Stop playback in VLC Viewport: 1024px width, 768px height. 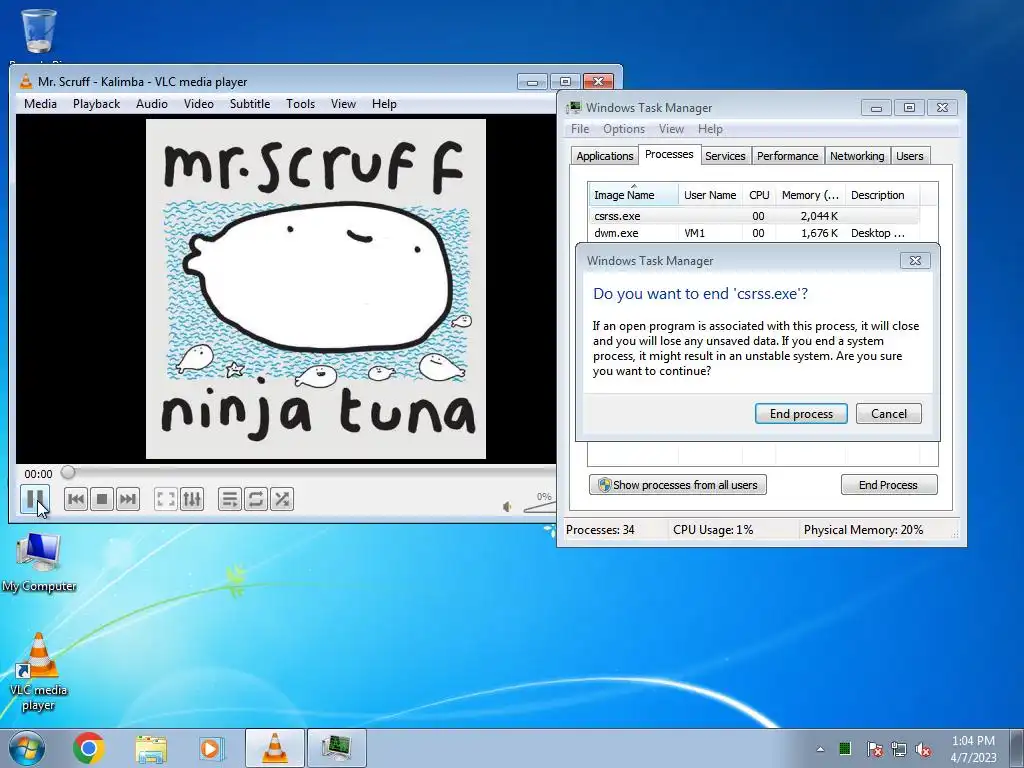(x=102, y=499)
